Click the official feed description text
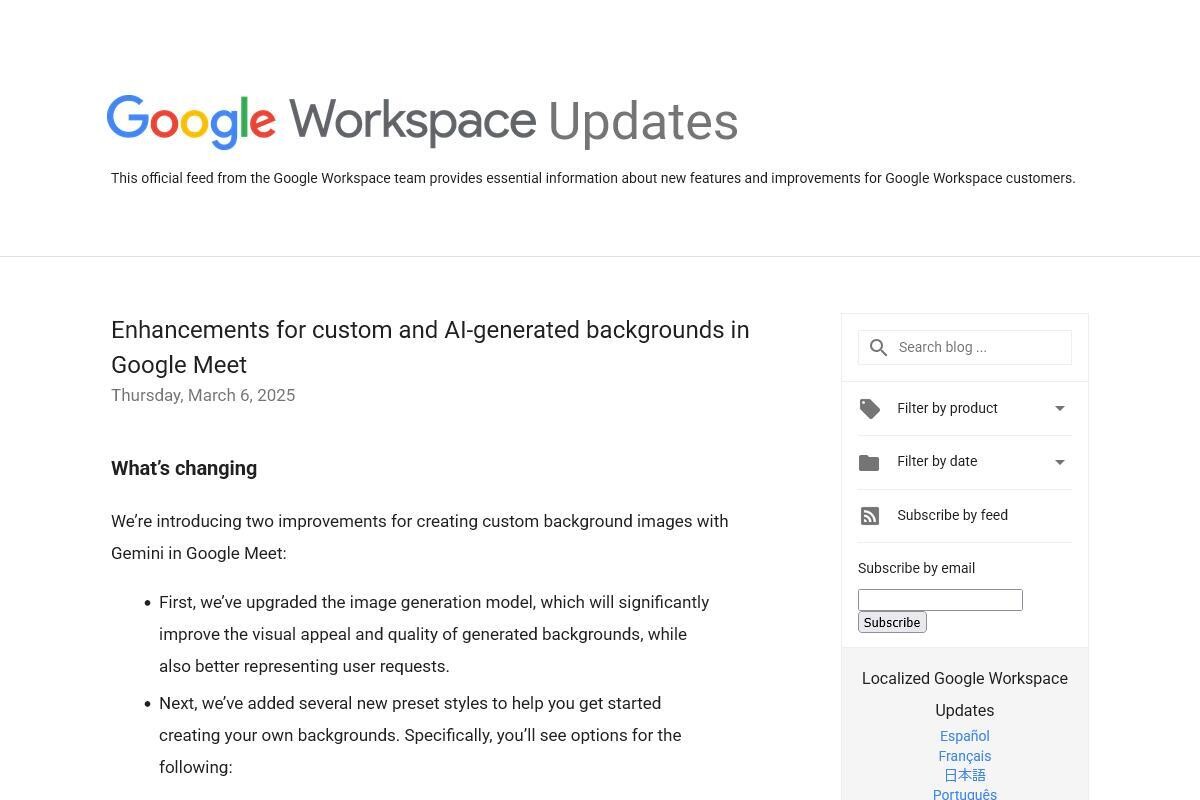The width and height of the screenshot is (1200, 800). [x=593, y=178]
